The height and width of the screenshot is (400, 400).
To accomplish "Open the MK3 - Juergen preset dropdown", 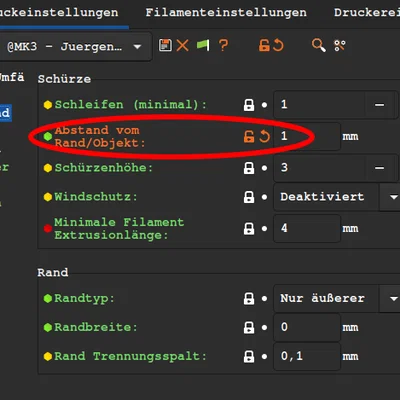I will click(75, 47).
